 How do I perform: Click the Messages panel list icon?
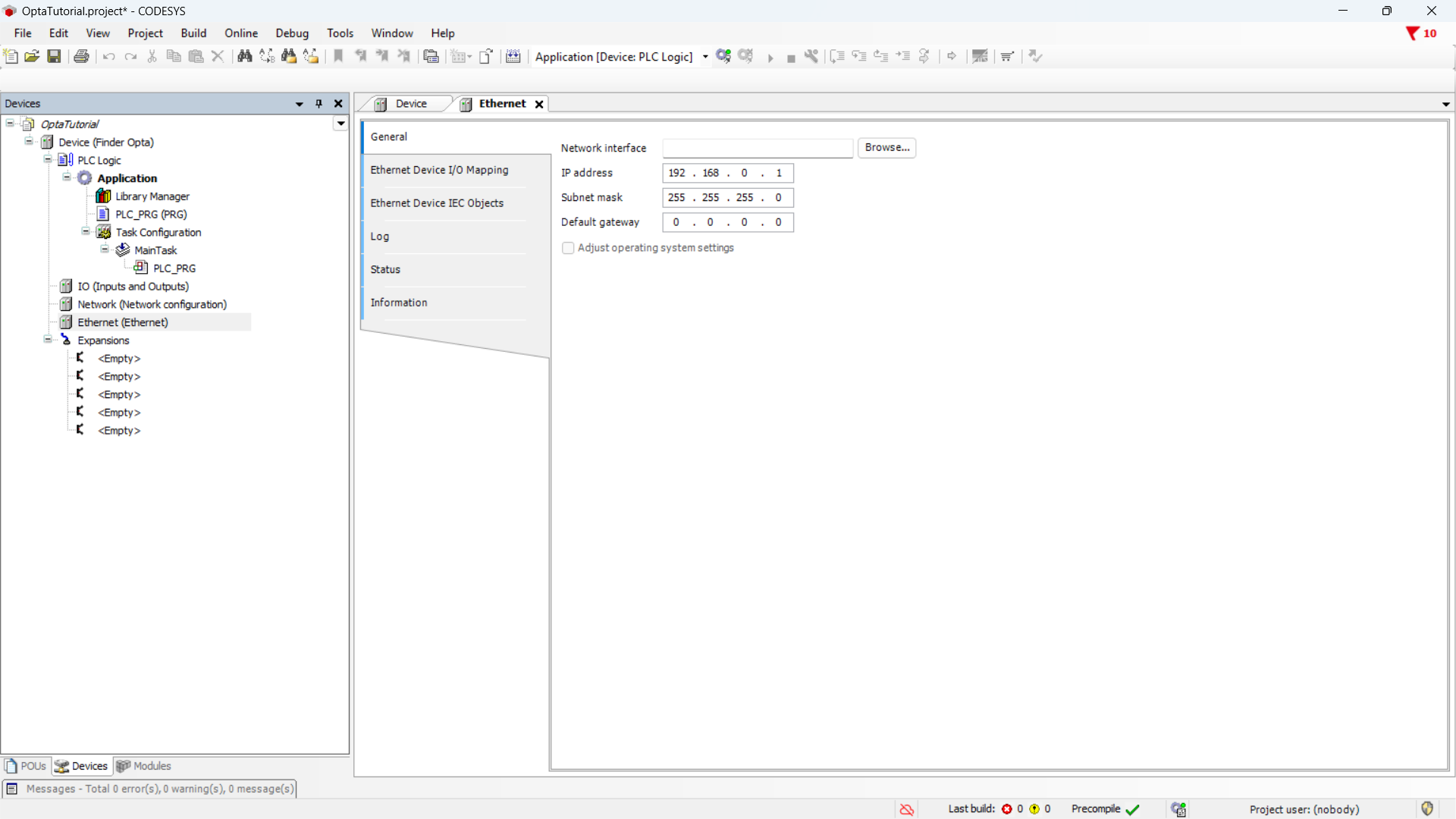coord(12,789)
